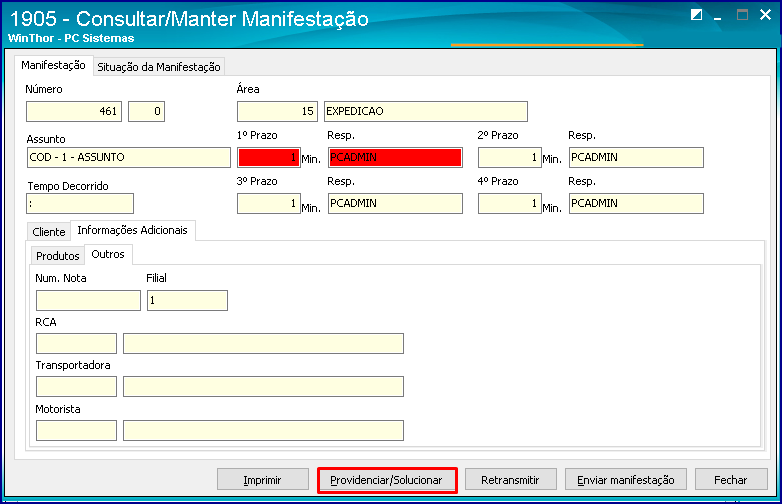Click the window contrast icon in title bar

[696, 15]
